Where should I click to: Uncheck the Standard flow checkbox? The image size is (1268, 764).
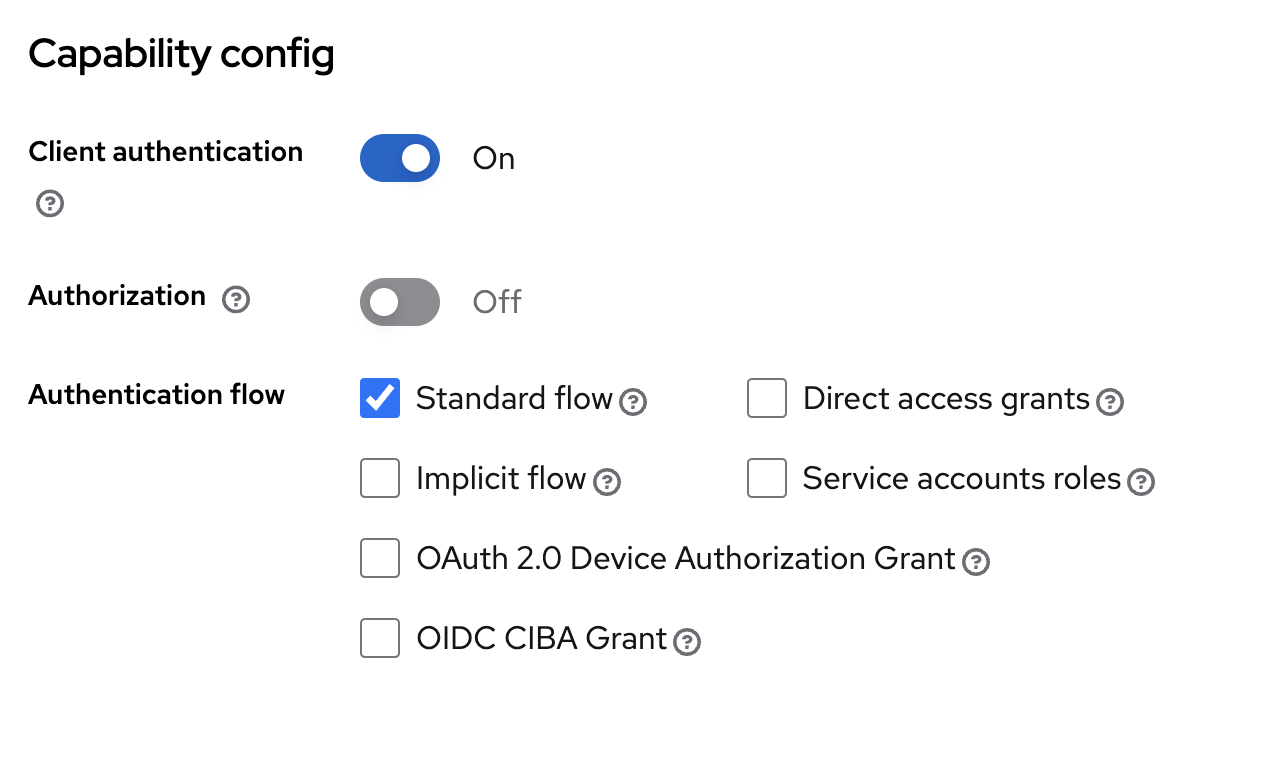coord(380,398)
